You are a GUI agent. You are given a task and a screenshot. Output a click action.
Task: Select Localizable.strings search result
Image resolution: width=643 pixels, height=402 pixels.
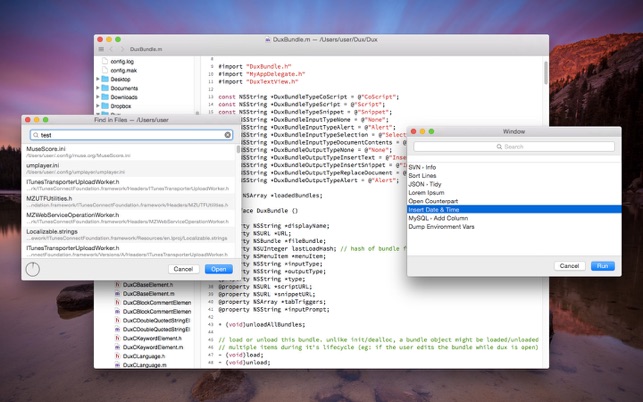pyautogui.click(x=129, y=235)
